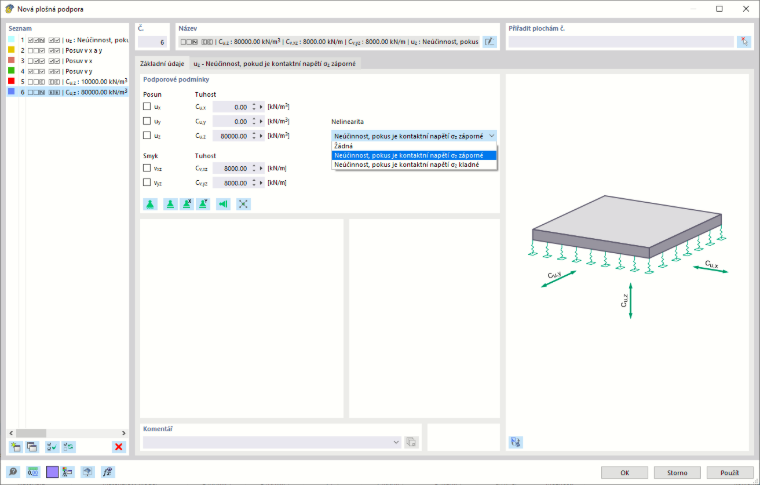Open the Komentář combo box dropdown
The width and height of the screenshot is (760, 485).
click(396, 442)
